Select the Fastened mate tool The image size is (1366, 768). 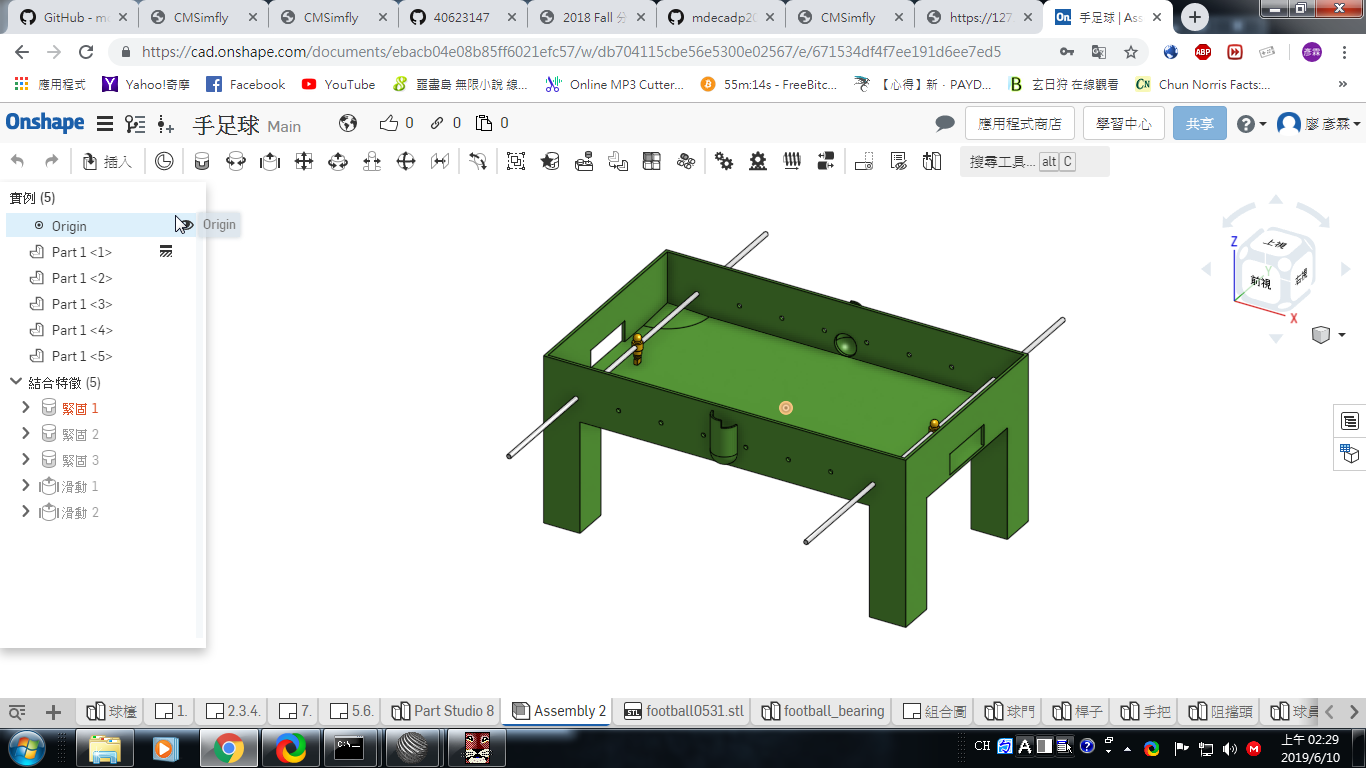[x=201, y=161]
